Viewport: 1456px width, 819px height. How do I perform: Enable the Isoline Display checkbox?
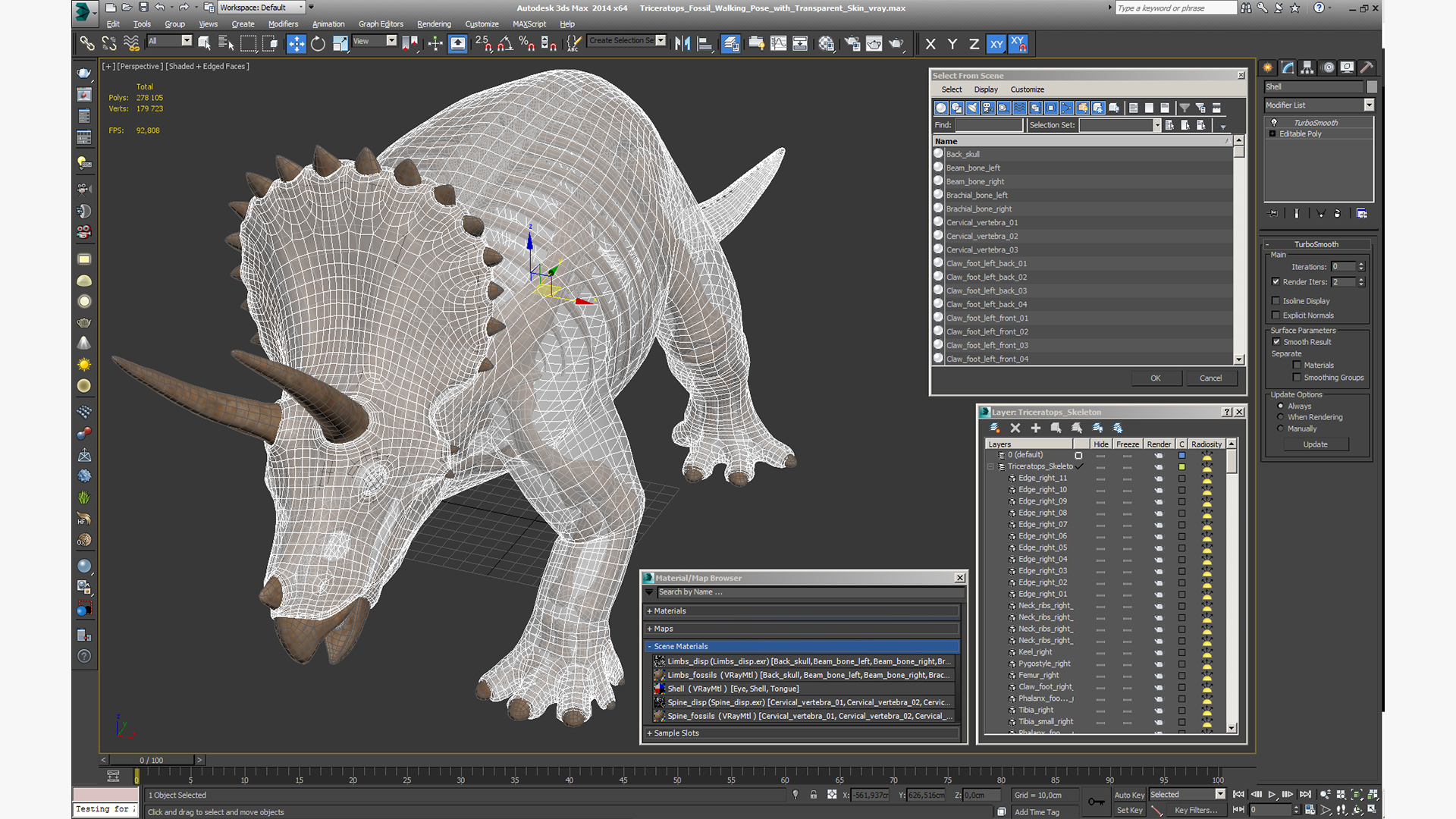tap(1276, 300)
